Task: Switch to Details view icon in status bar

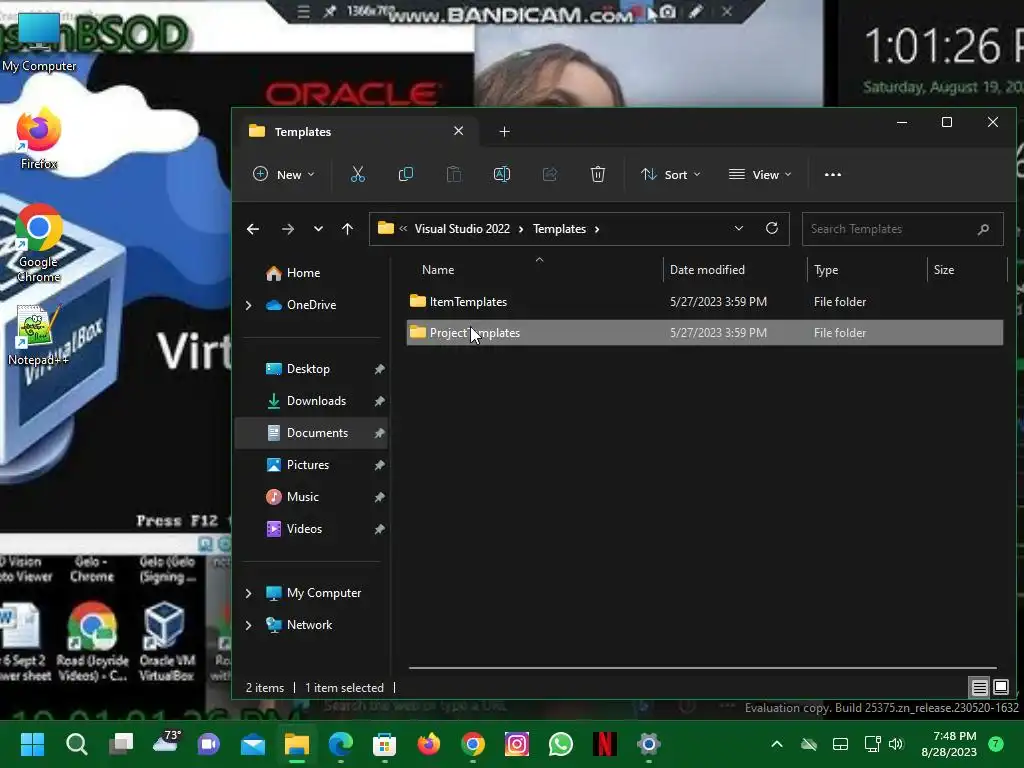Action: (x=979, y=687)
